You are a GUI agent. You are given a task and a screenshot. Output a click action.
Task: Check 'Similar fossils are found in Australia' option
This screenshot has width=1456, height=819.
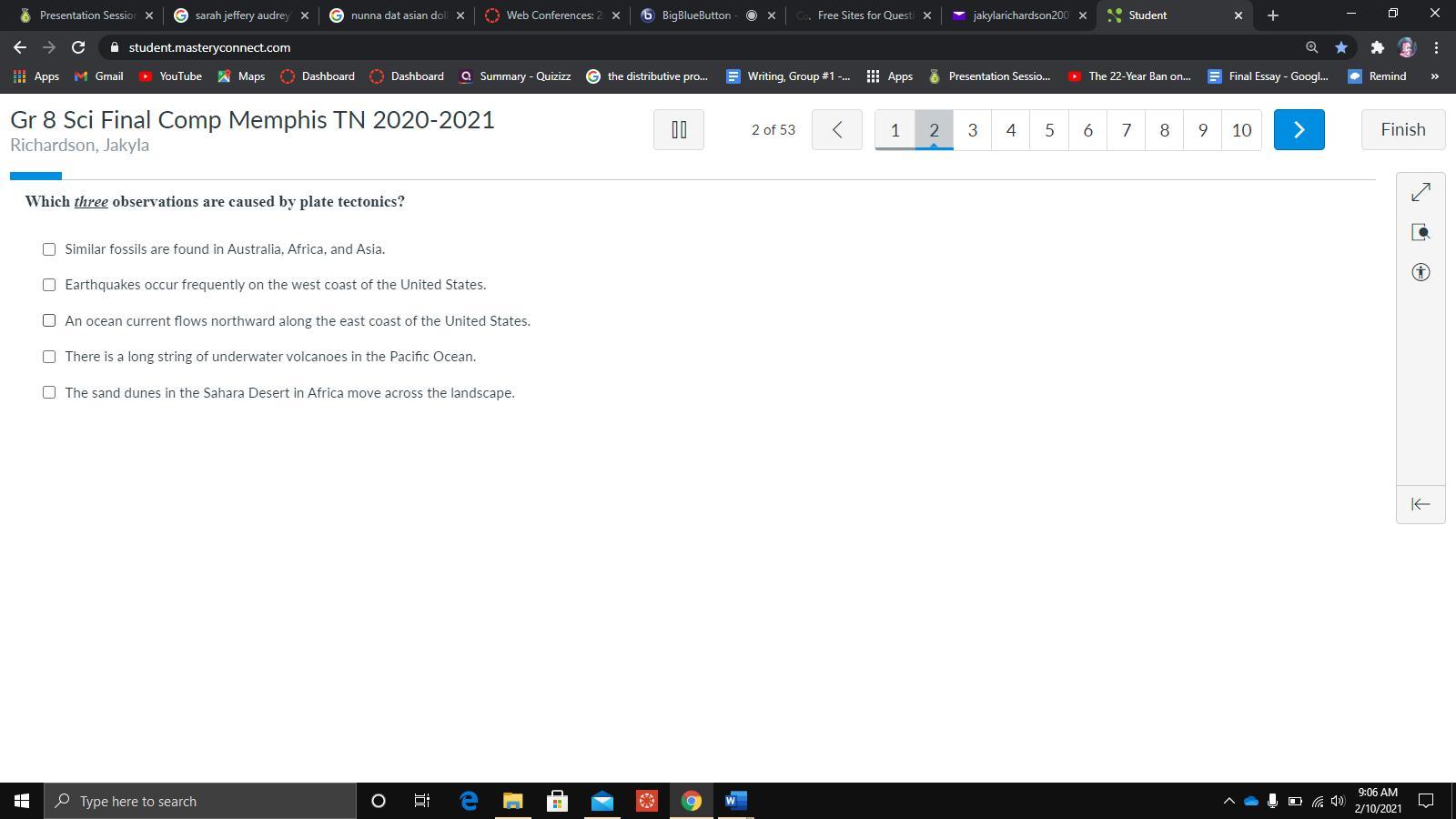tap(49, 249)
